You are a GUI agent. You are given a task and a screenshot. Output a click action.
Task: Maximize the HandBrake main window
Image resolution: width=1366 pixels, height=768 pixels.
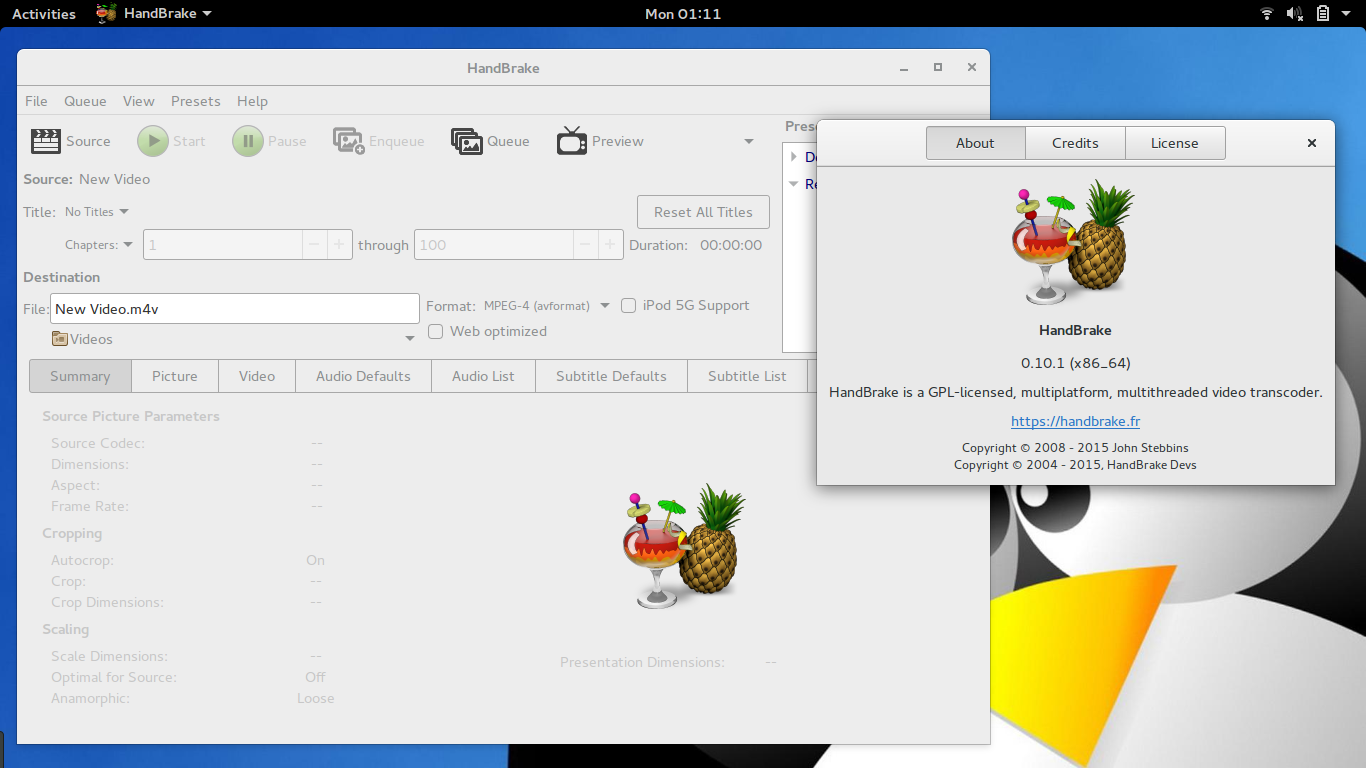pyautogui.click(x=938, y=68)
